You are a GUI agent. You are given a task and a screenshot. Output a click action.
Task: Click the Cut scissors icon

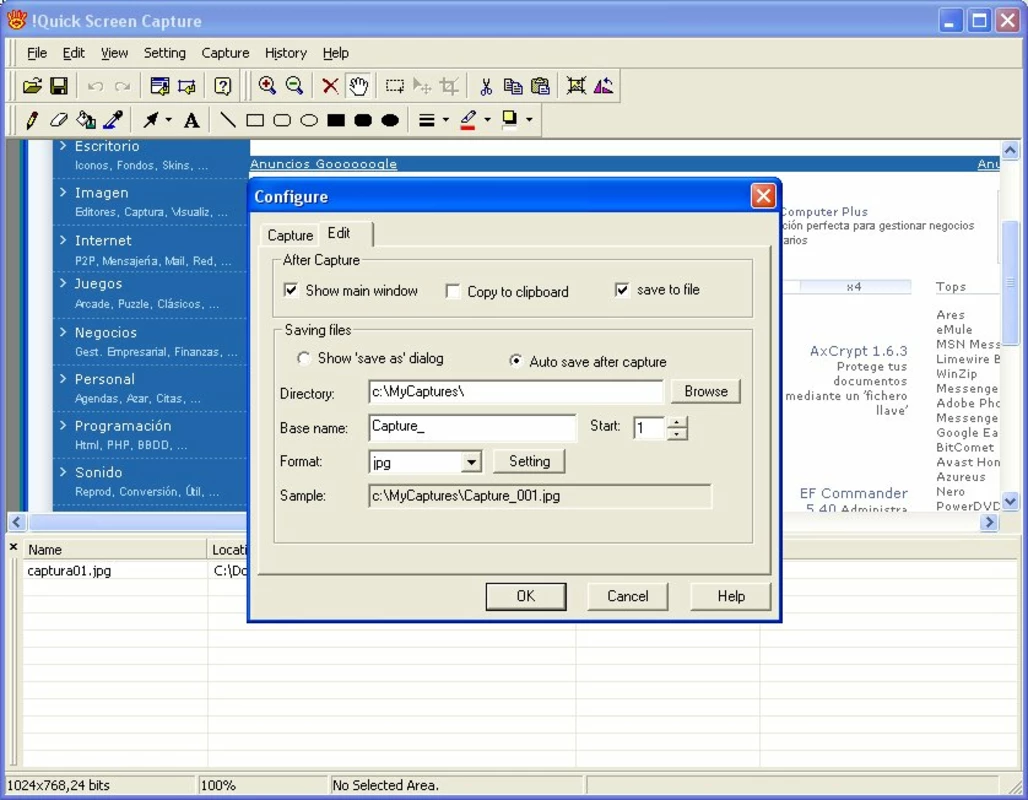click(x=486, y=86)
